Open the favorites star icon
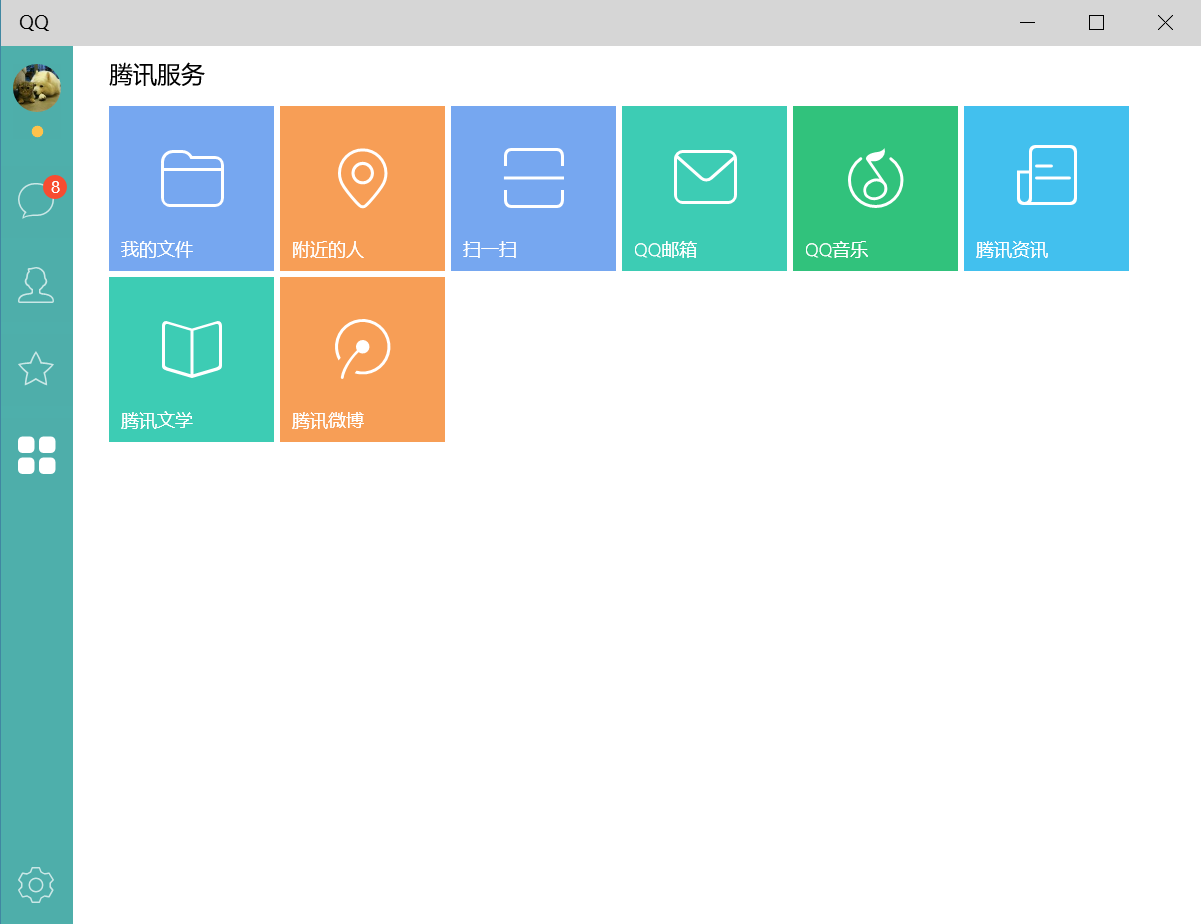Screen dimensions: 1201x924 (36, 369)
